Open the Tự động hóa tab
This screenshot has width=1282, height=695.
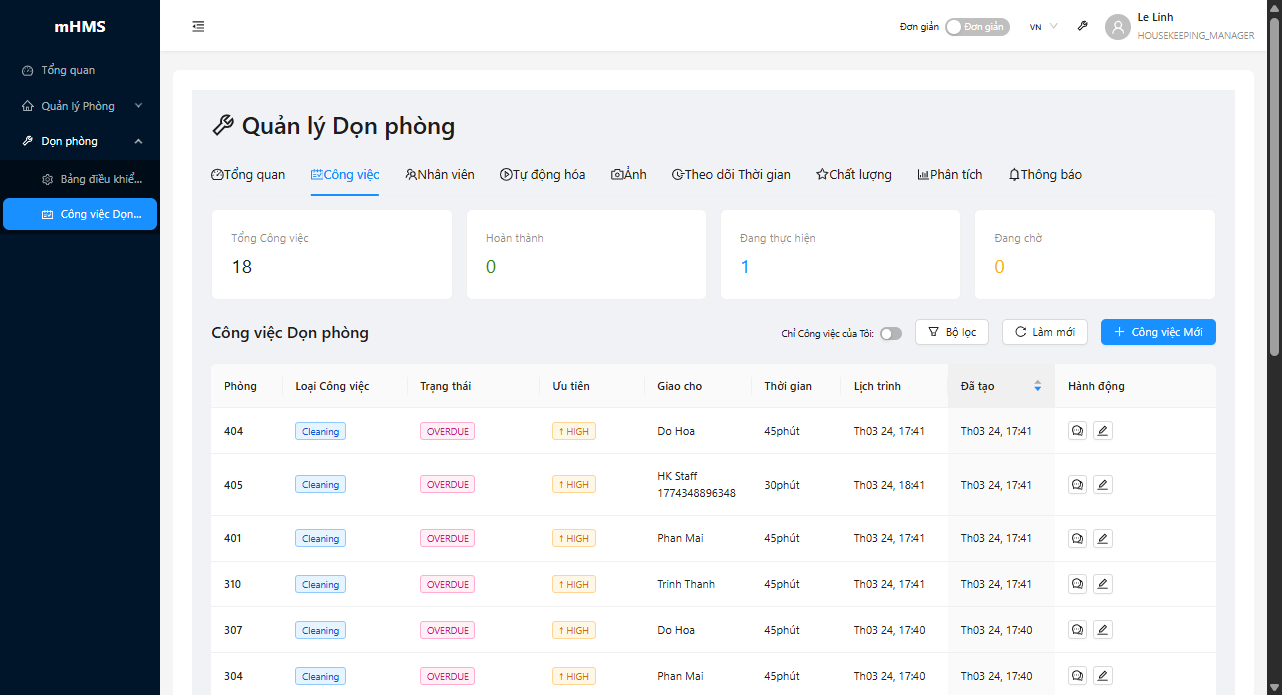542,175
